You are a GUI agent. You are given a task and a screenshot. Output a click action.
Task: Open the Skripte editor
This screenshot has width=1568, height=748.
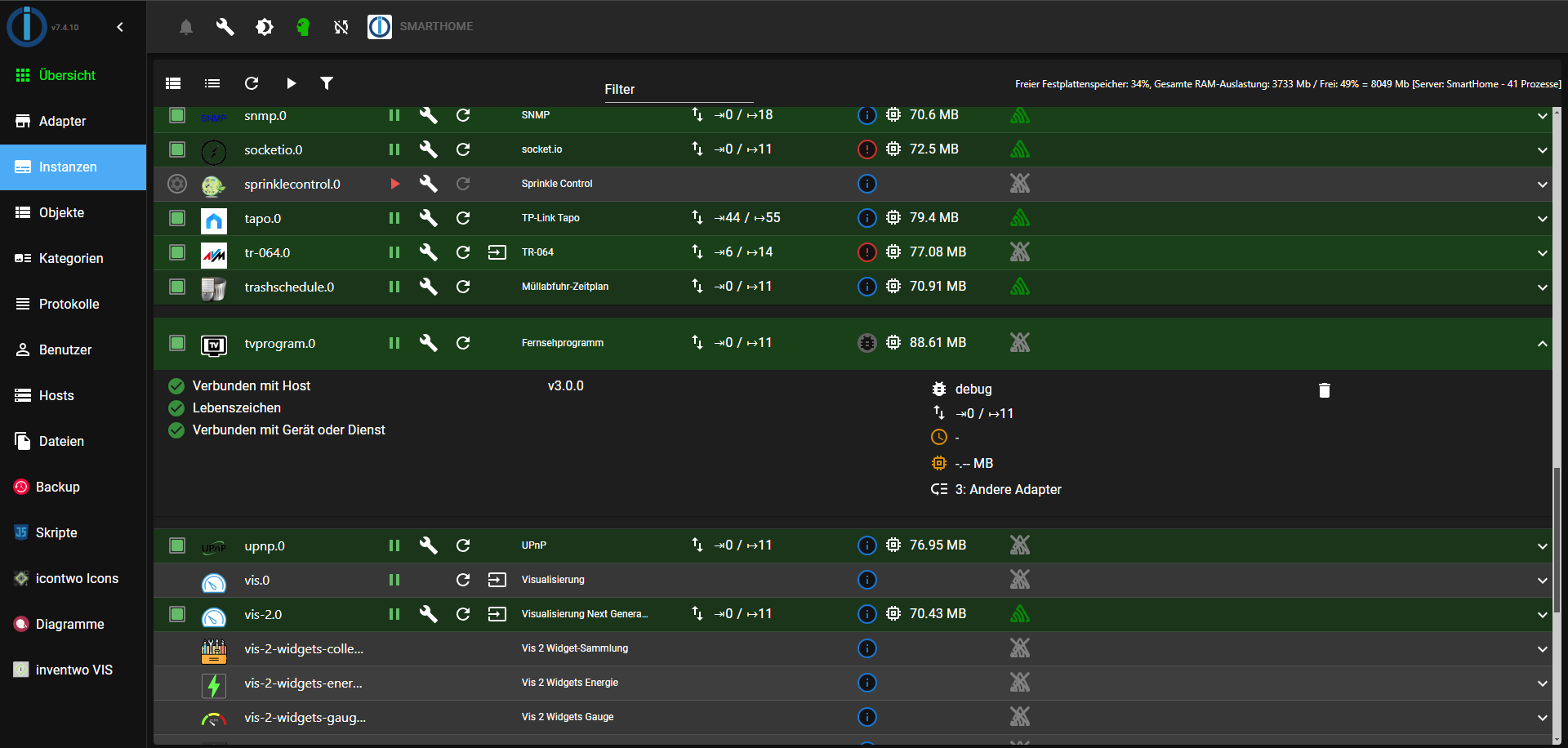pyautogui.click(x=73, y=532)
